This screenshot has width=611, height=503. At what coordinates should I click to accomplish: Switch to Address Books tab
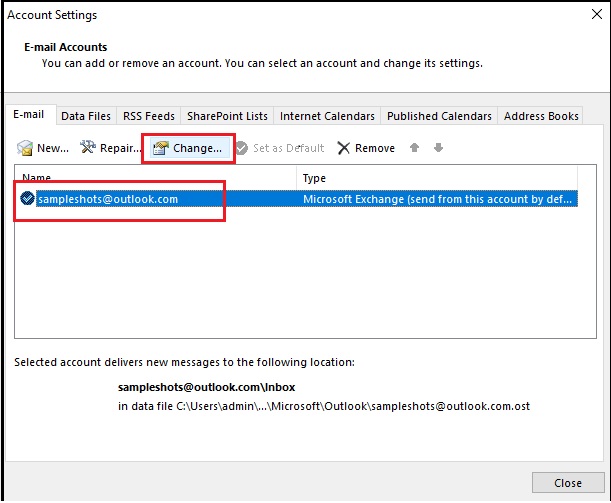(x=541, y=116)
